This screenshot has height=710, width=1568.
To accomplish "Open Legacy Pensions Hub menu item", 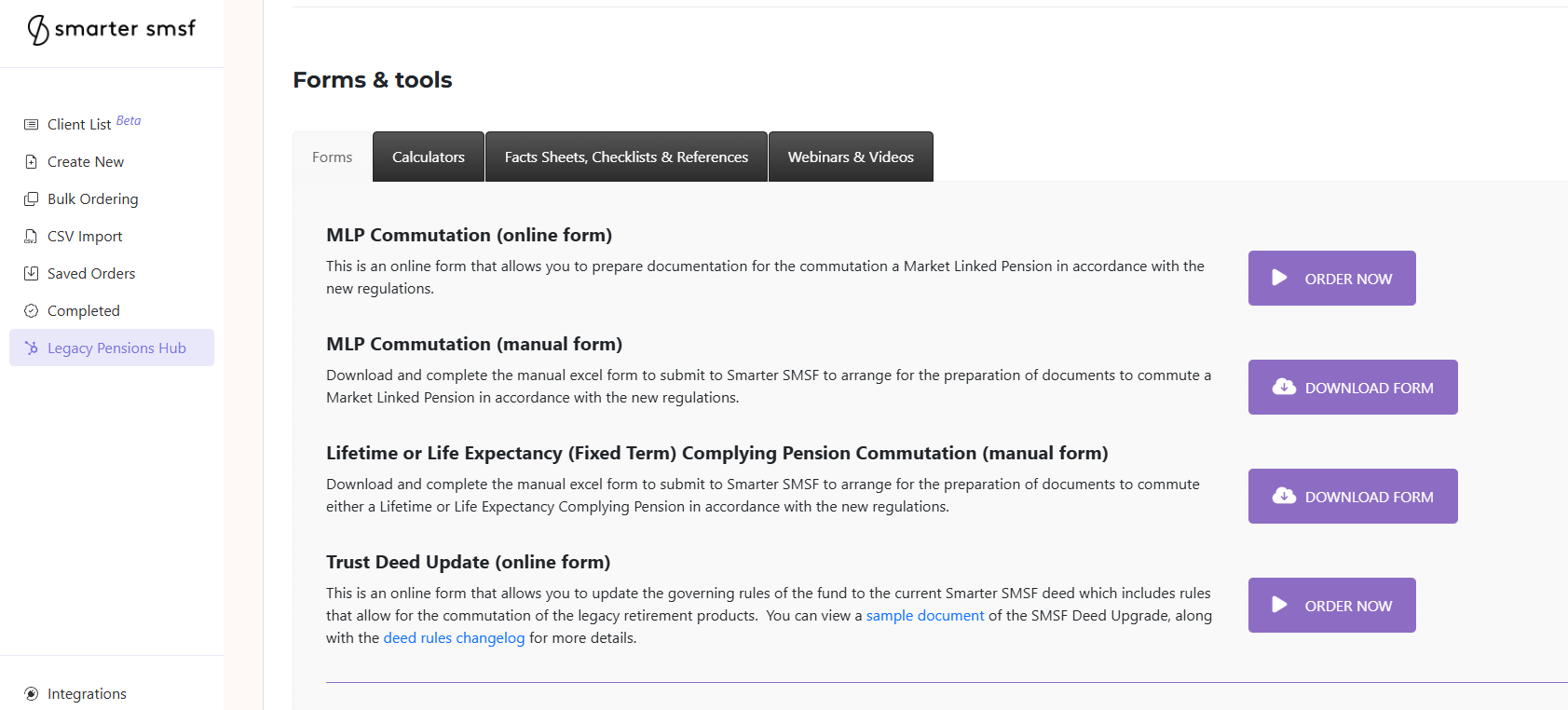I will click(112, 348).
